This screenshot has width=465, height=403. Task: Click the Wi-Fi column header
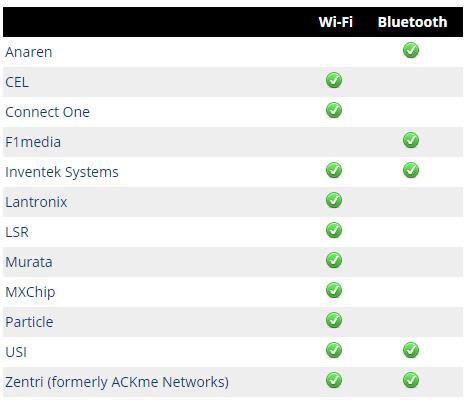pos(335,22)
